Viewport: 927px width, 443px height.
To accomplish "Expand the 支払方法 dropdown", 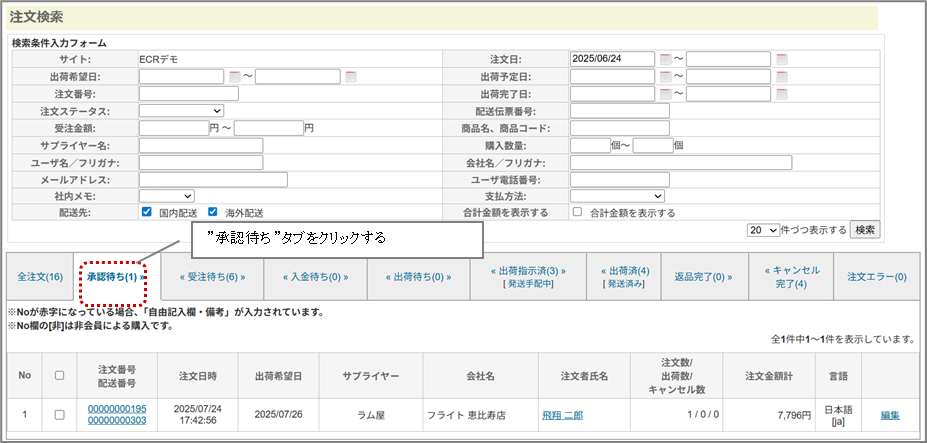I will [617, 196].
